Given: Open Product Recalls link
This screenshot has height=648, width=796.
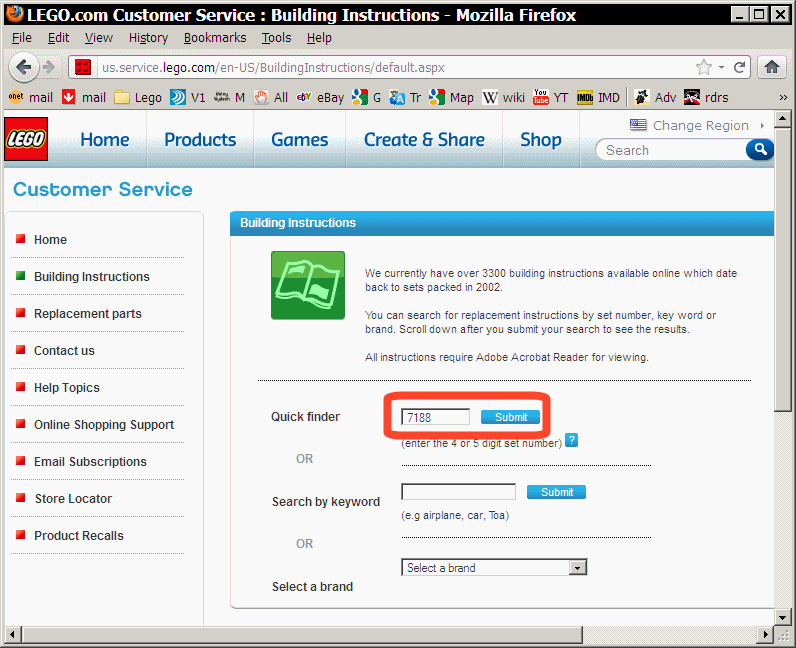Looking at the screenshot, I should click(79, 536).
